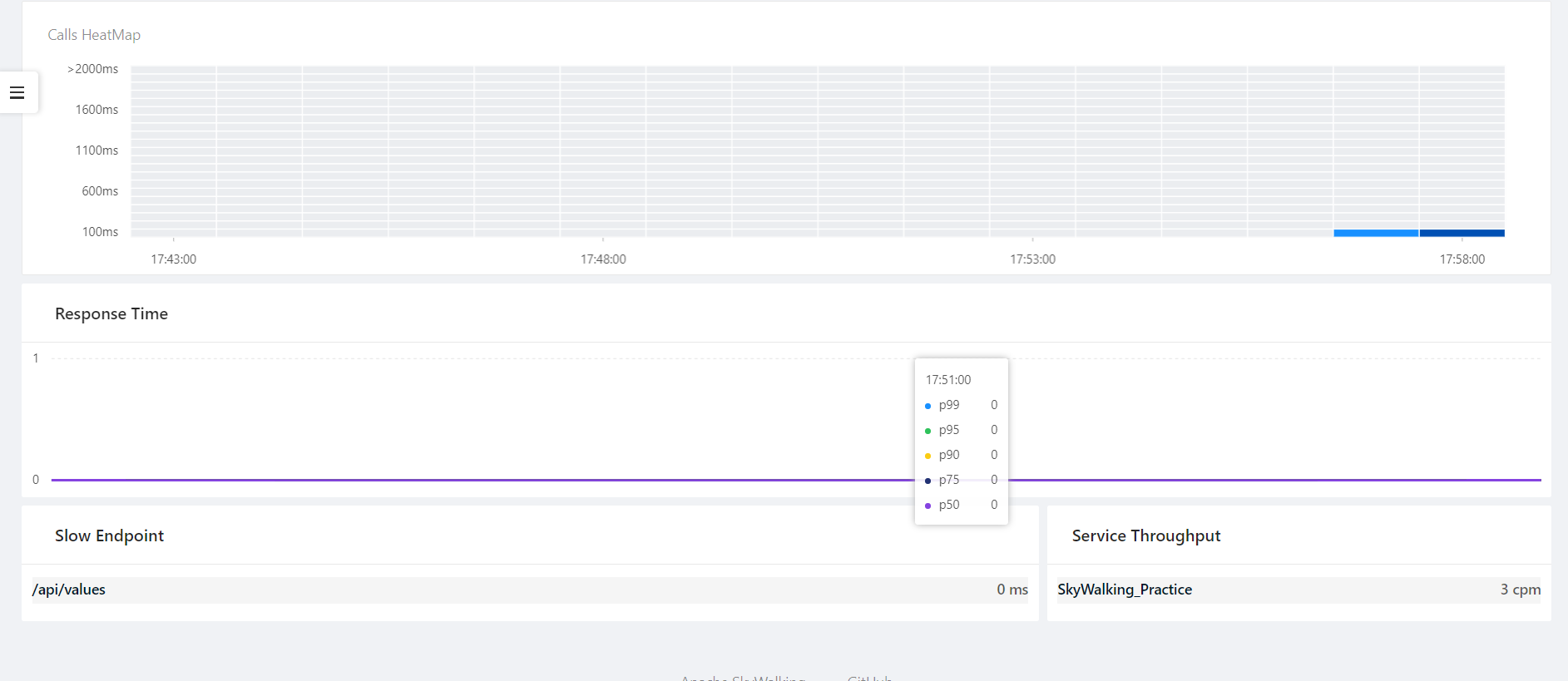Click the 600ms axis label

coord(100,191)
